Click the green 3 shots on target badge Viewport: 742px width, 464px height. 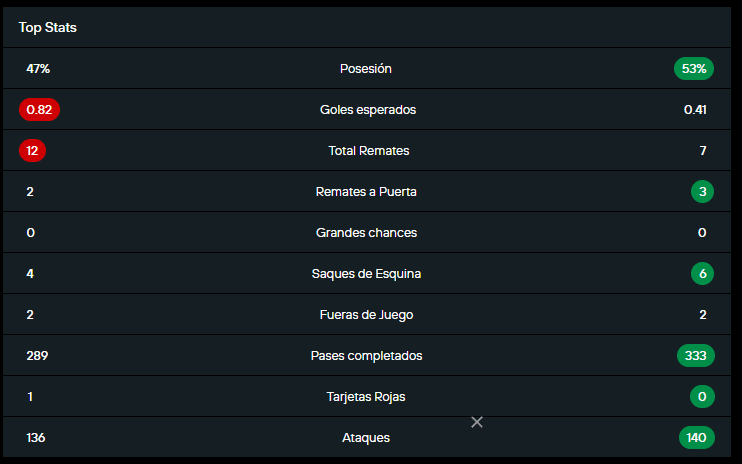(x=702, y=192)
